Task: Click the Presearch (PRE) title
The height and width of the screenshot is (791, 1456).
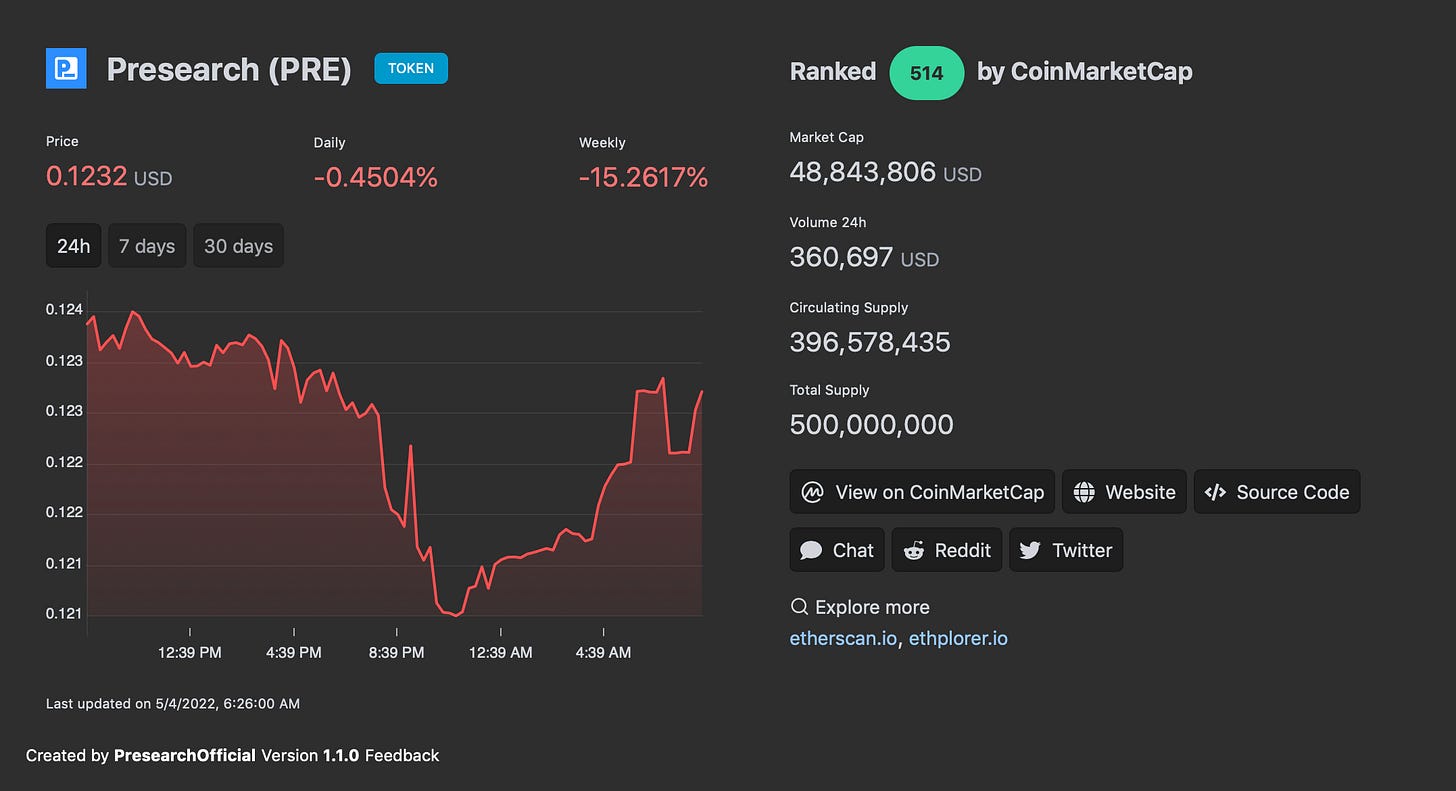Action: coord(229,69)
